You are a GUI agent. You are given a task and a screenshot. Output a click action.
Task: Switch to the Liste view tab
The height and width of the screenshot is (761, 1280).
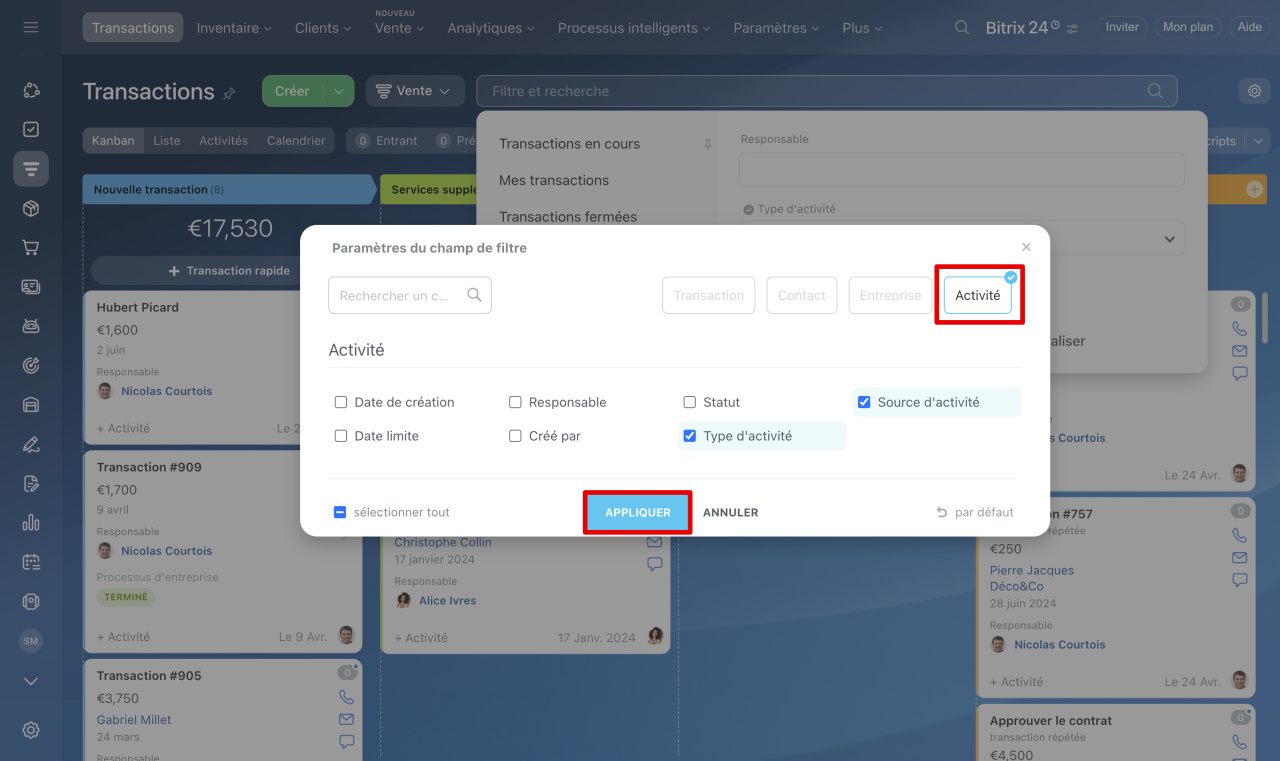(x=167, y=141)
